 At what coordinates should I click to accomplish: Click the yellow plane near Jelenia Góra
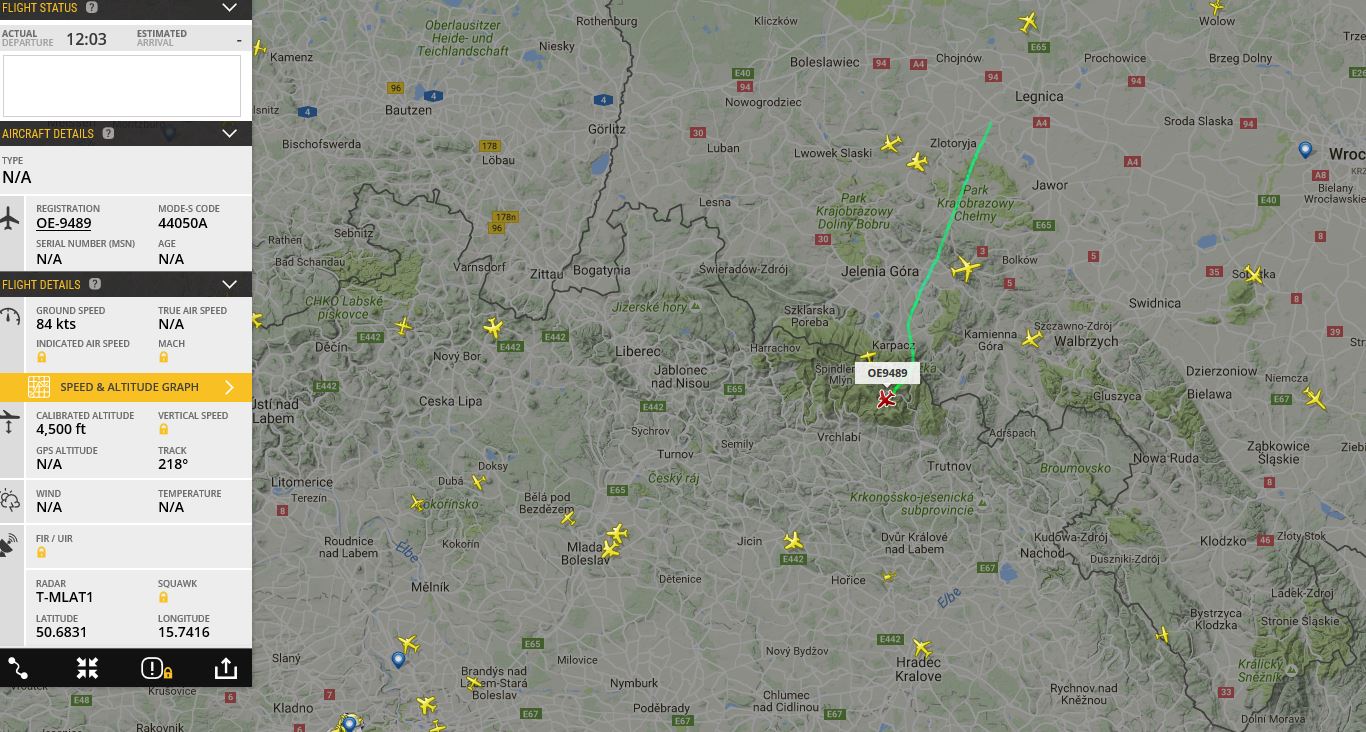965,269
